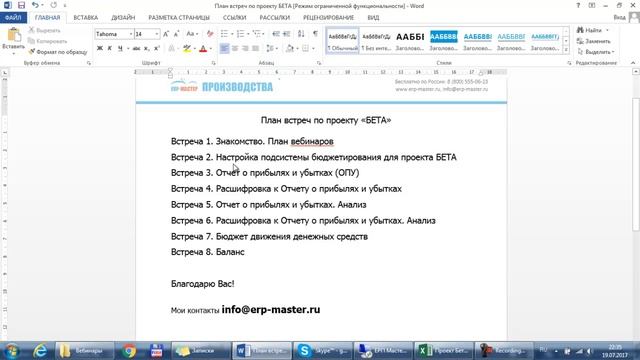The width and height of the screenshot is (640, 360).
Task: Click the Undo icon in quick access toolbar
Action: (35, 6)
